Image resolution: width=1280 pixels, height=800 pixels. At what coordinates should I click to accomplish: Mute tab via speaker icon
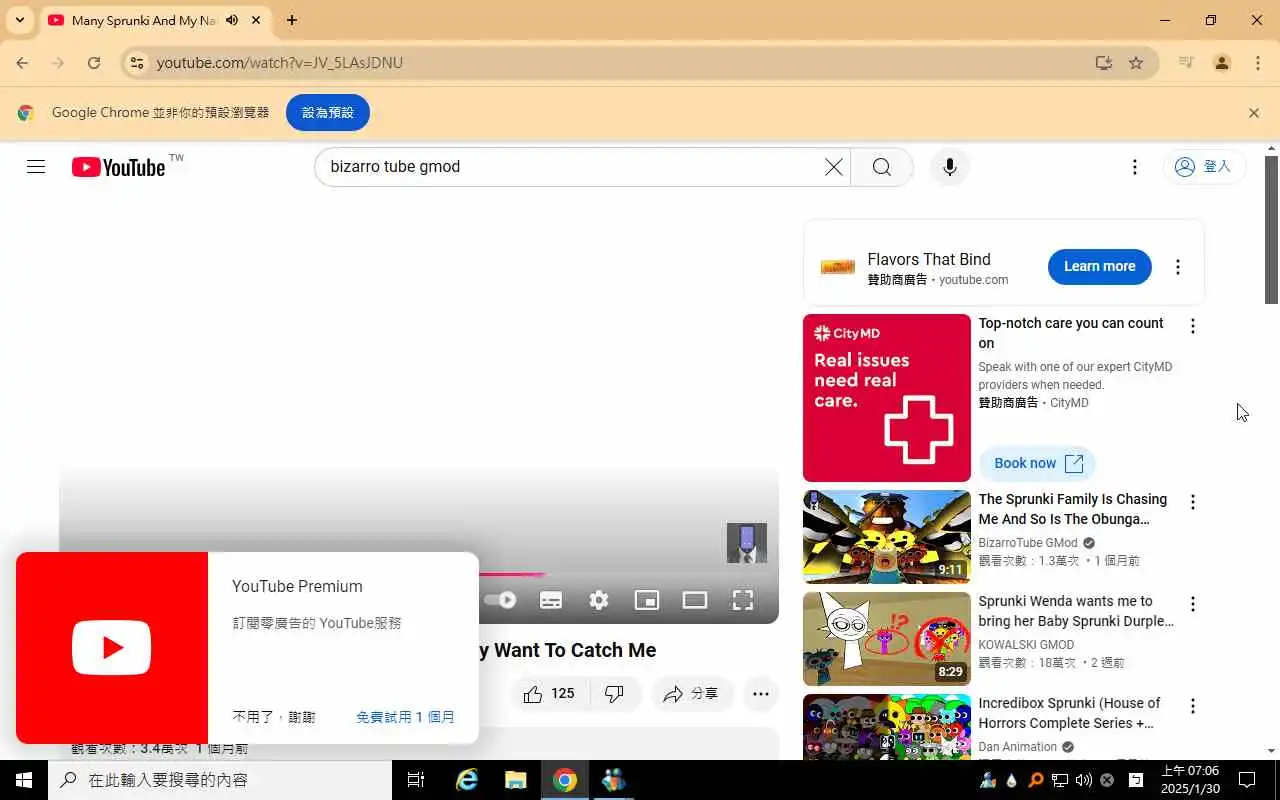pos(232,20)
